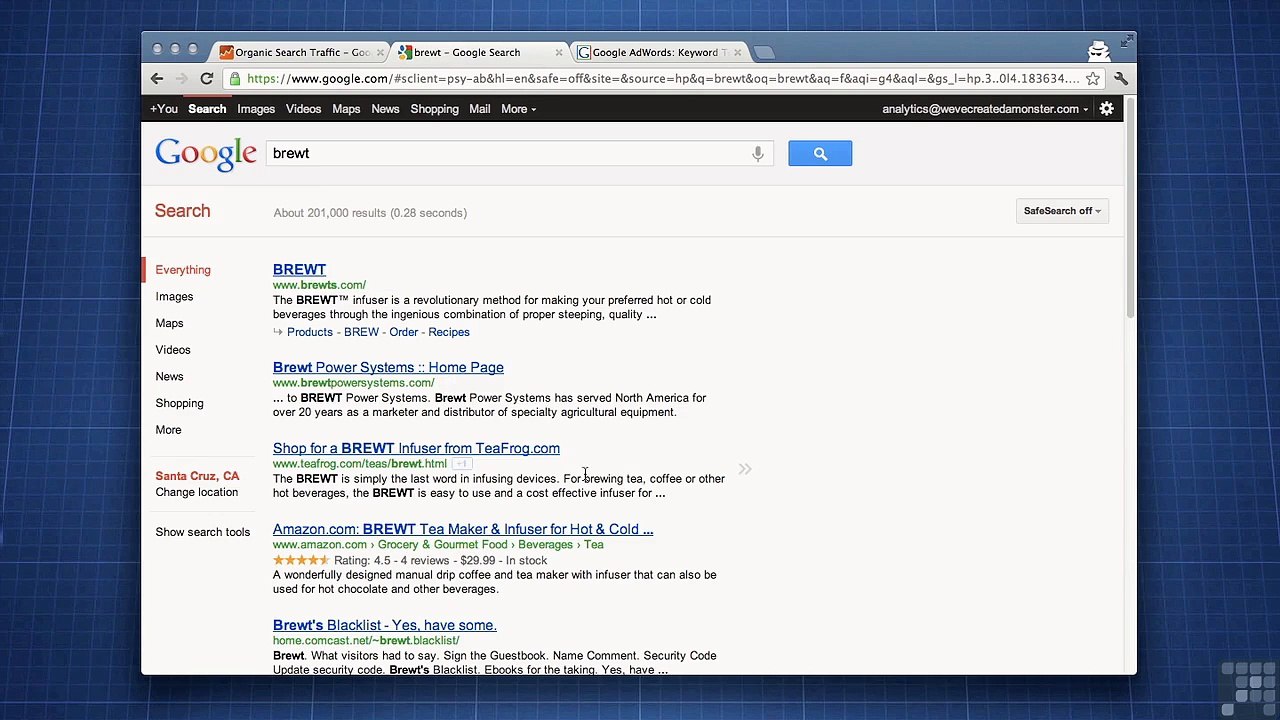Open Shopping in the top black bar
The height and width of the screenshot is (720, 1280).
tap(434, 109)
